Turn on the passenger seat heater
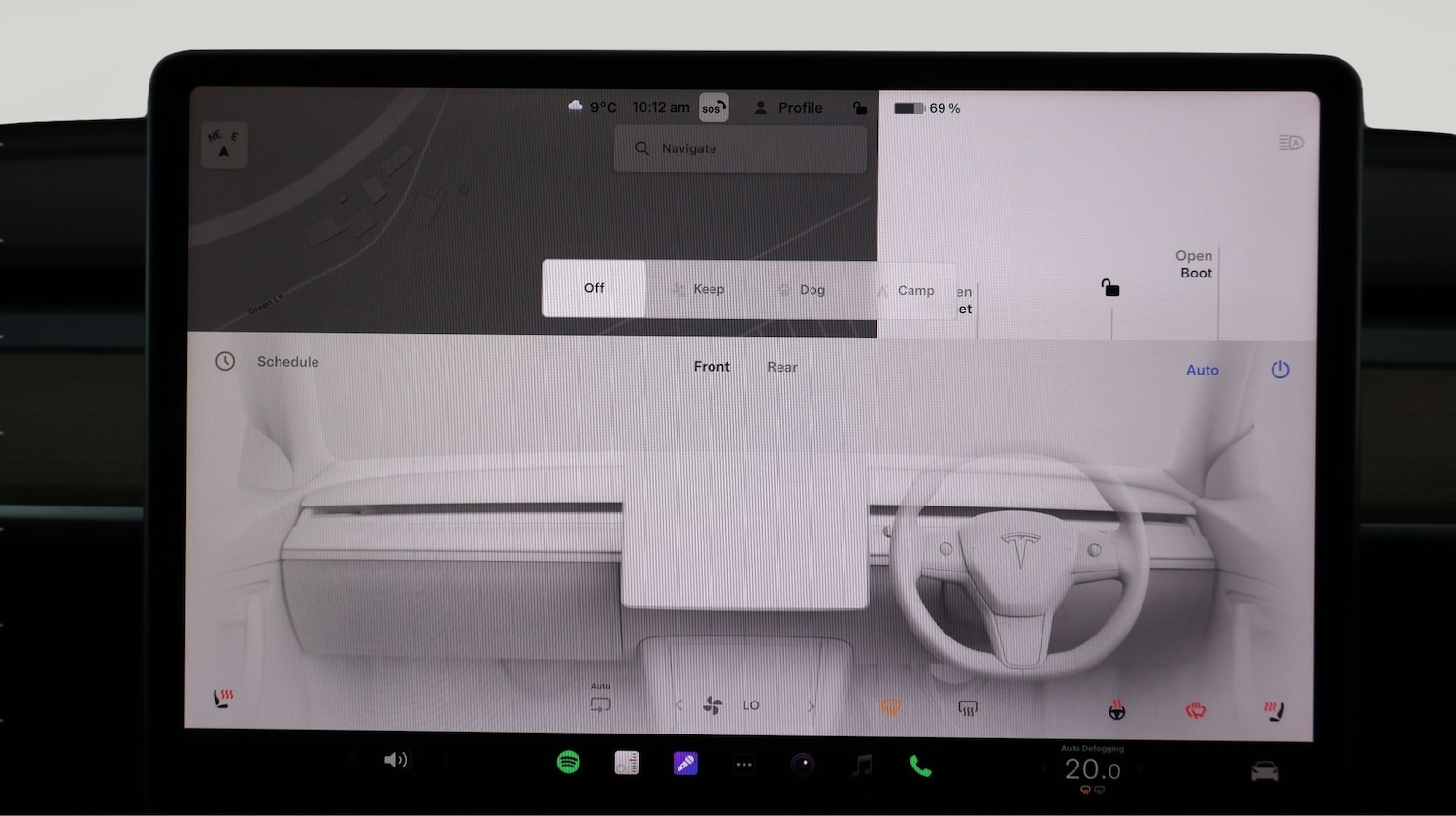The width and height of the screenshot is (1456, 816). (222, 697)
